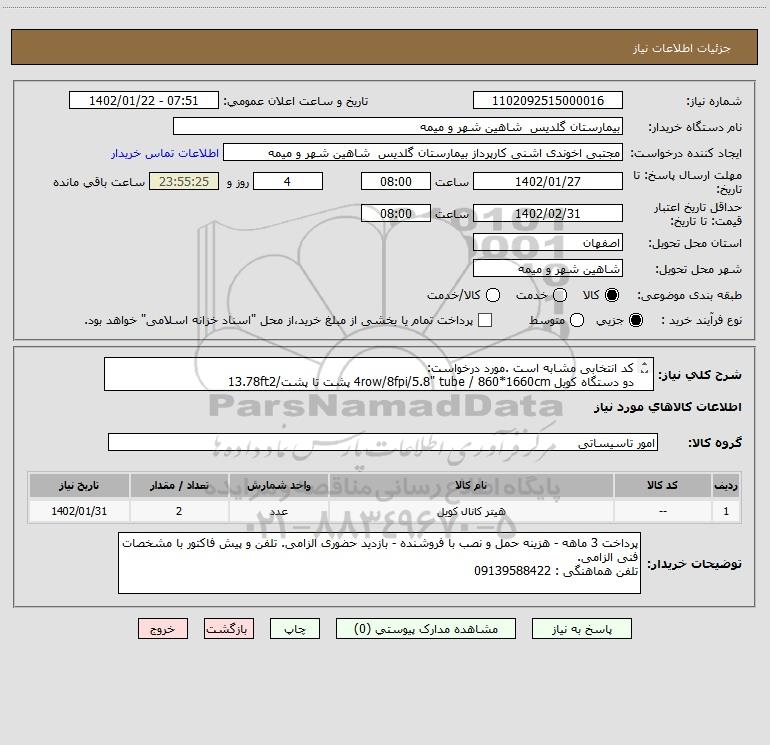Click the بازگشت back button
The height and width of the screenshot is (745, 770).
[229, 629]
